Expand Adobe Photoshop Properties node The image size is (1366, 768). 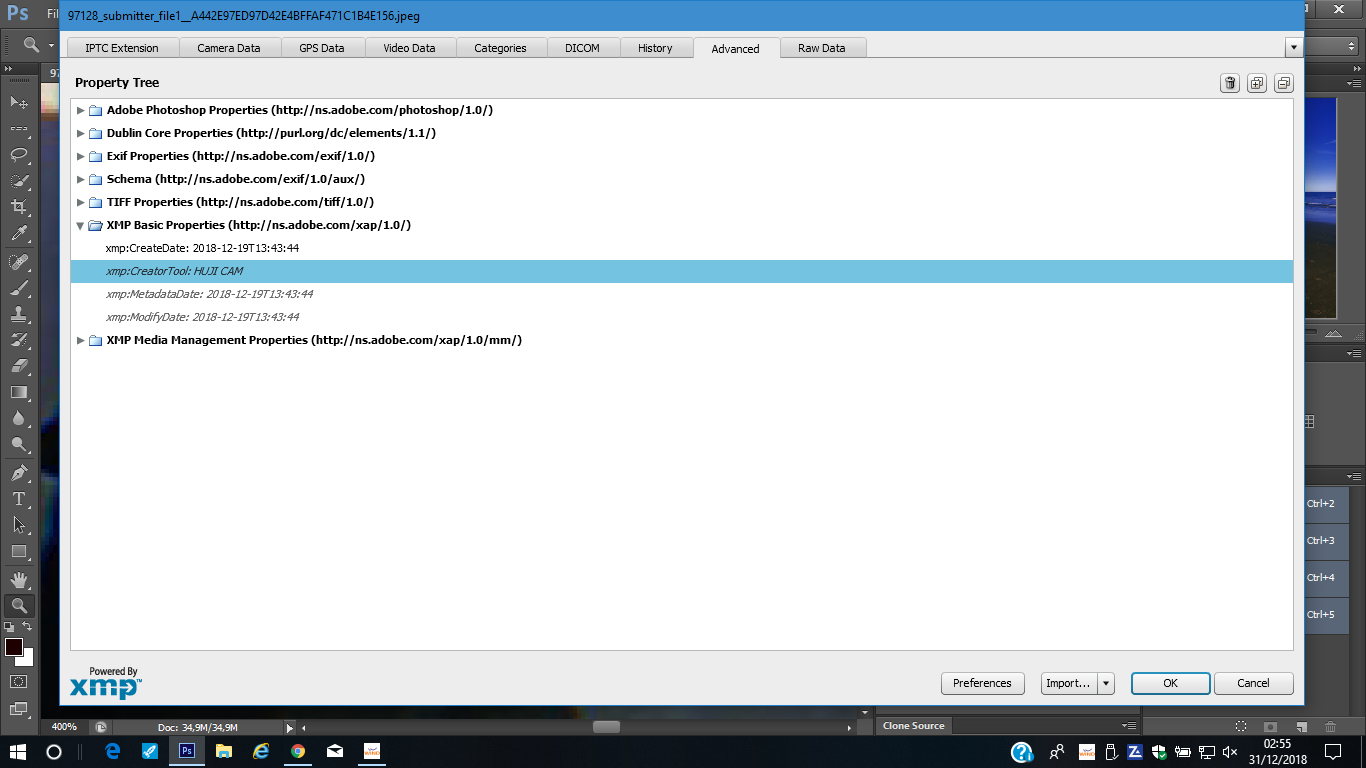click(x=81, y=110)
